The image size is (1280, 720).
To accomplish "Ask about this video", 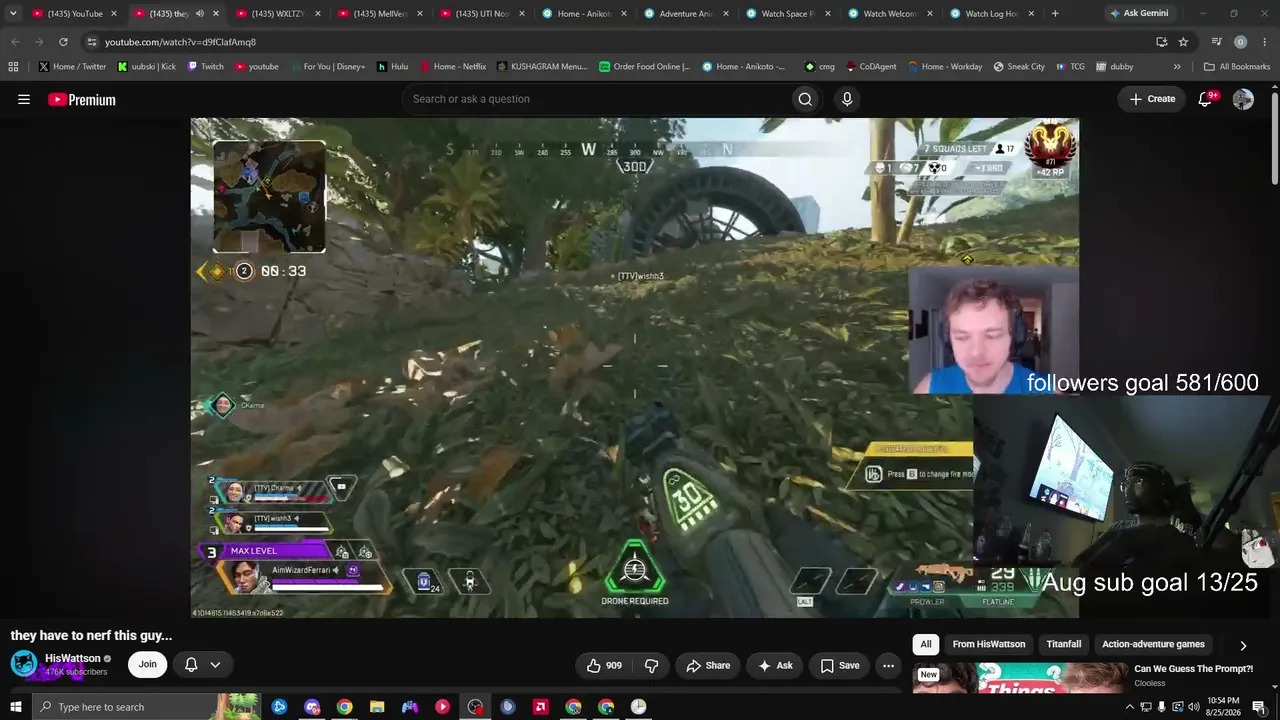I will click(775, 665).
